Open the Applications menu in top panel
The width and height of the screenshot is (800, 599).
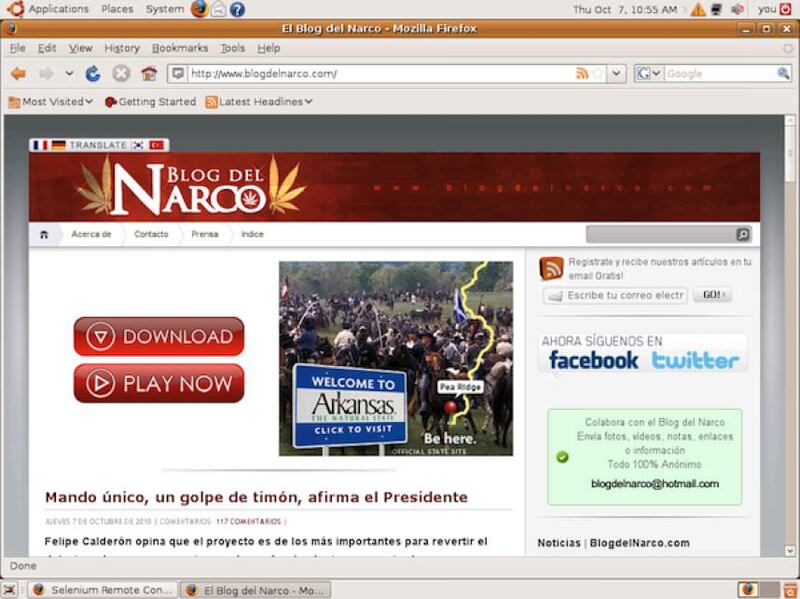click(x=58, y=9)
